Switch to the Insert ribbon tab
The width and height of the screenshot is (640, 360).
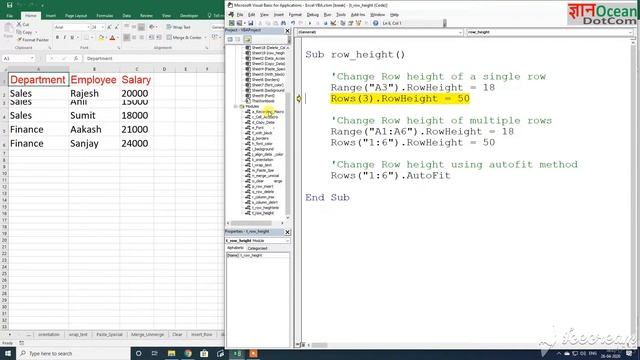click(x=51, y=16)
